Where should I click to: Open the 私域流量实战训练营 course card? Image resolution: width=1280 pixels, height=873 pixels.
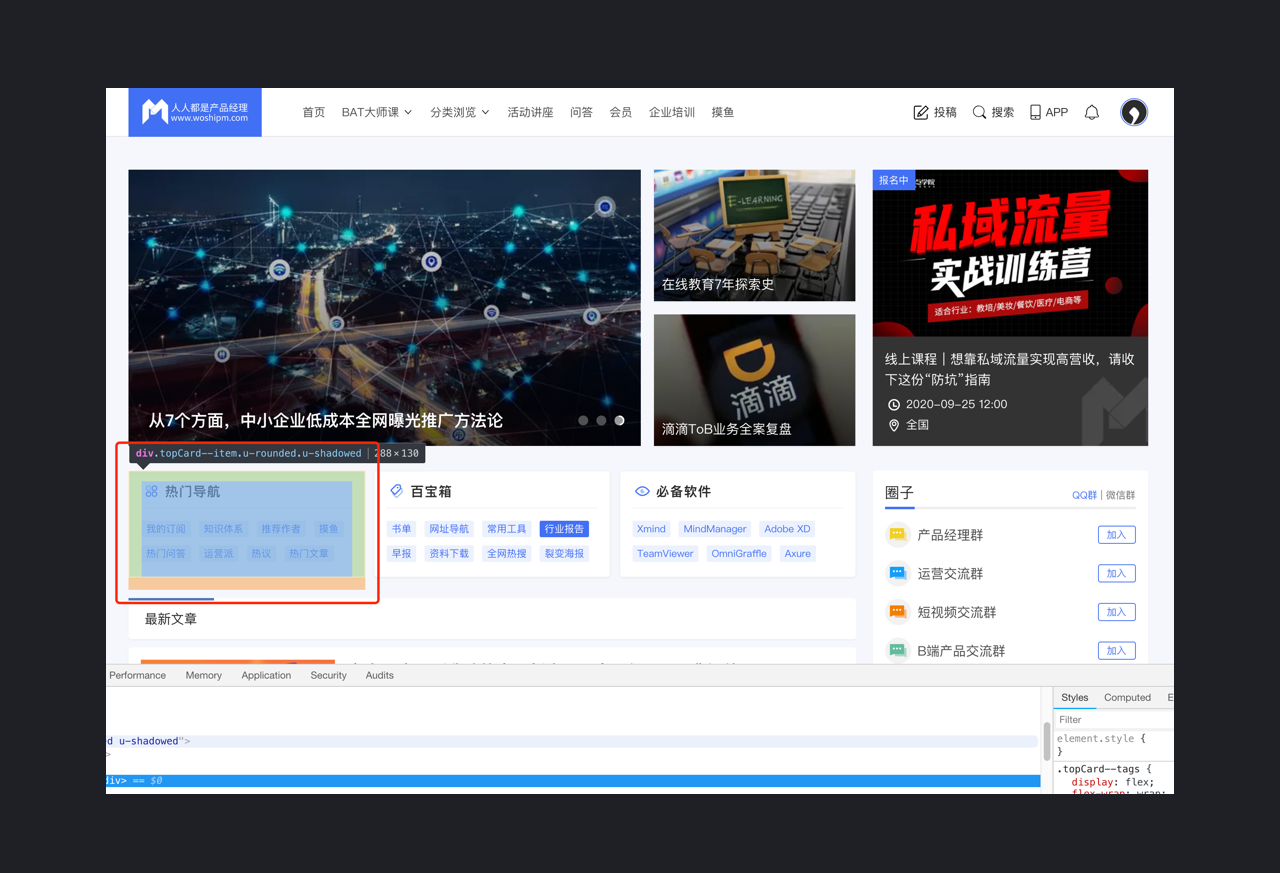(x=1010, y=307)
